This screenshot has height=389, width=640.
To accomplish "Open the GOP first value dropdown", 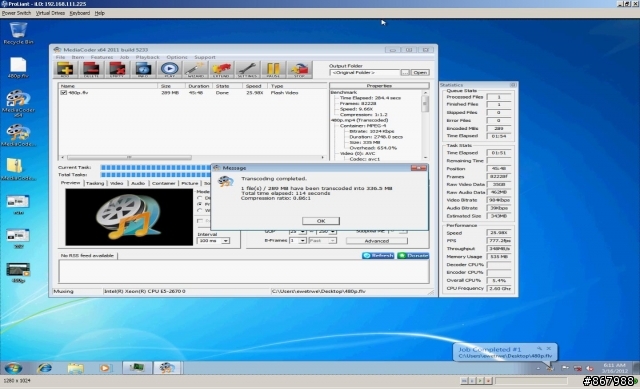I will click(x=302, y=231).
